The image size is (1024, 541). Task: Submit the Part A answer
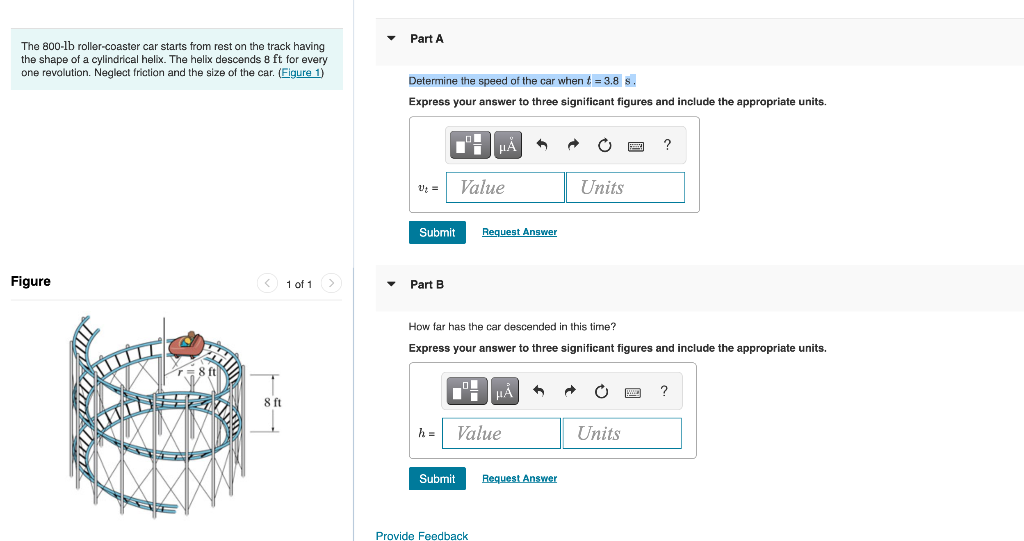(437, 233)
